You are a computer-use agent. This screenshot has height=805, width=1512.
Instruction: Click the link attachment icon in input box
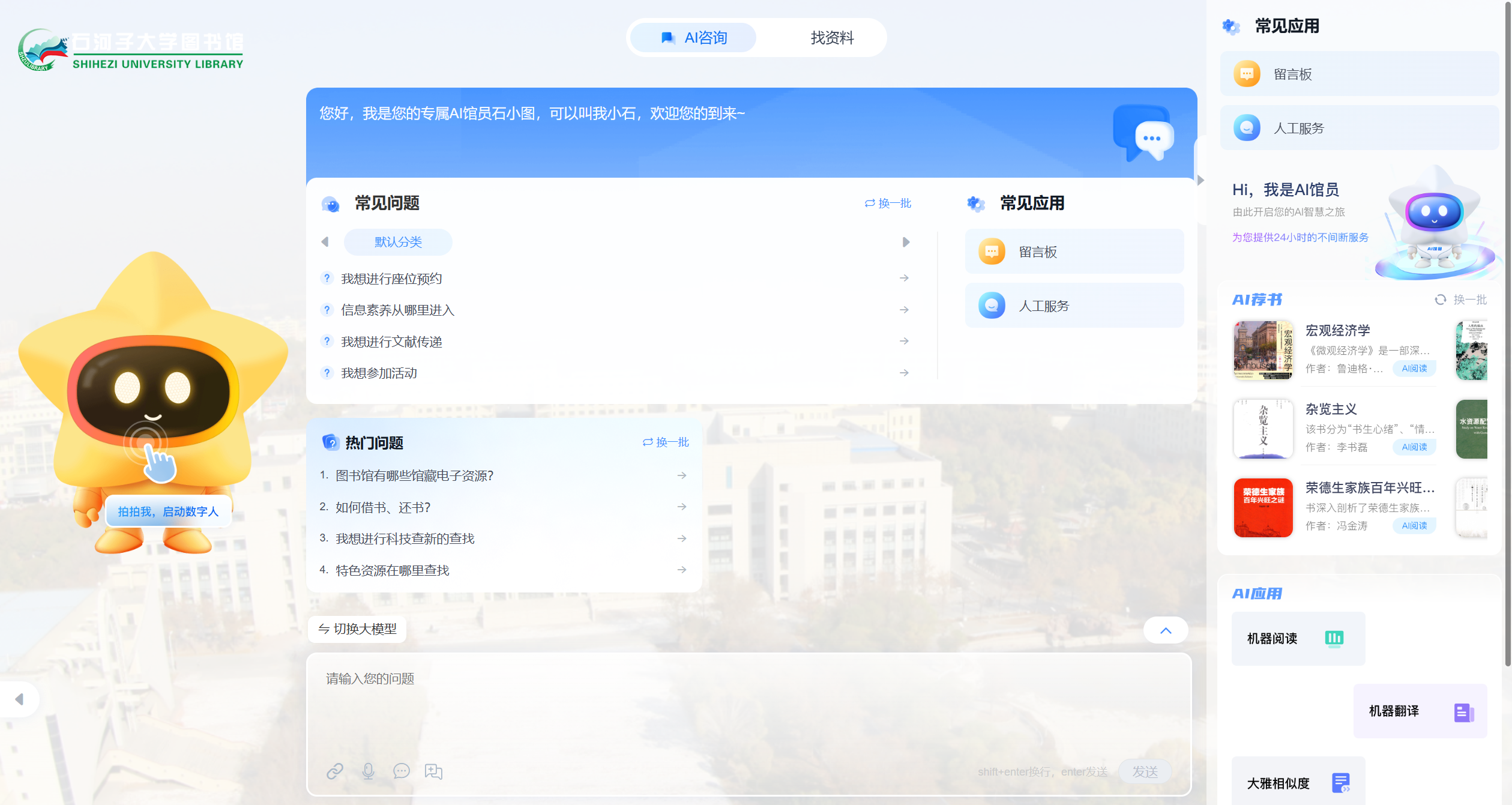pos(335,771)
